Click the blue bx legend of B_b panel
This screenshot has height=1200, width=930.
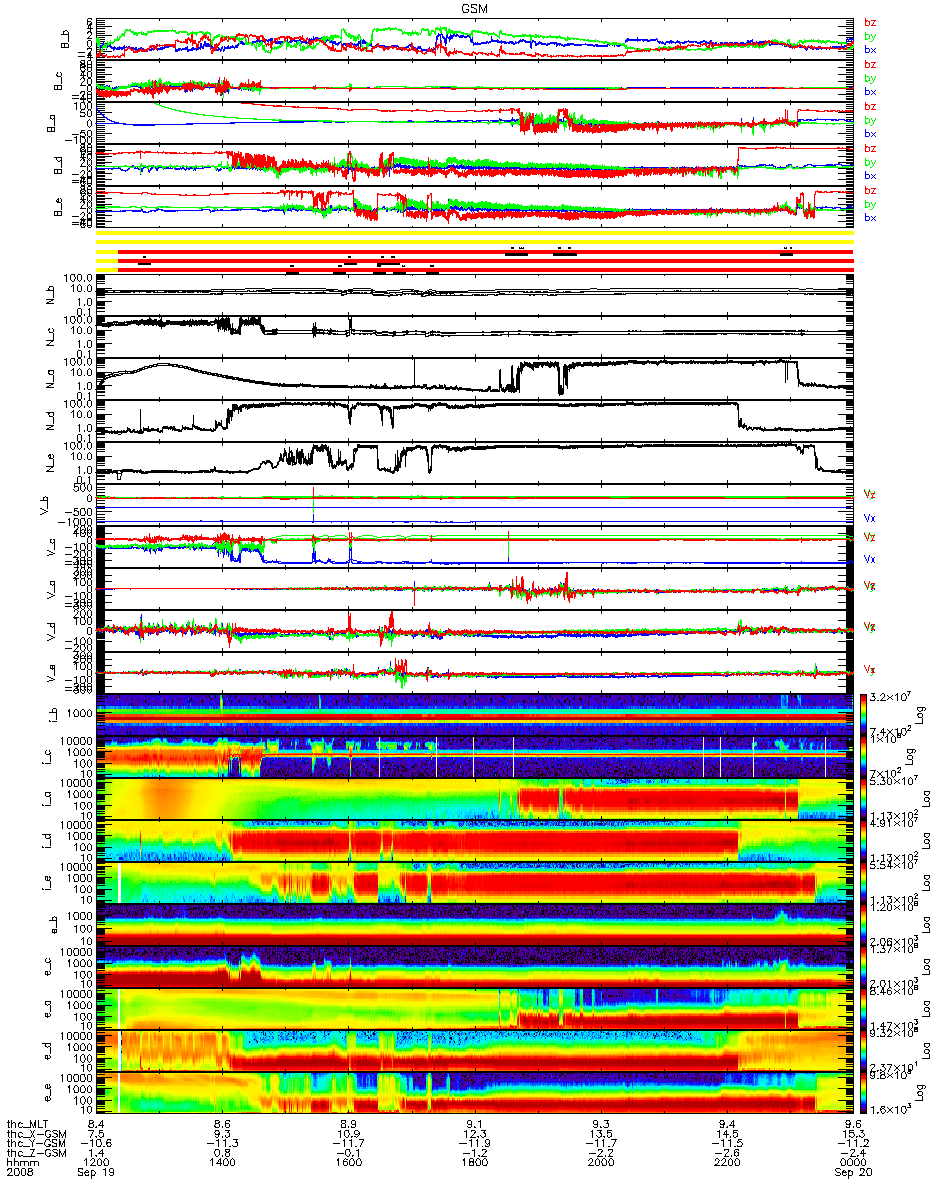[x=870, y=50]
